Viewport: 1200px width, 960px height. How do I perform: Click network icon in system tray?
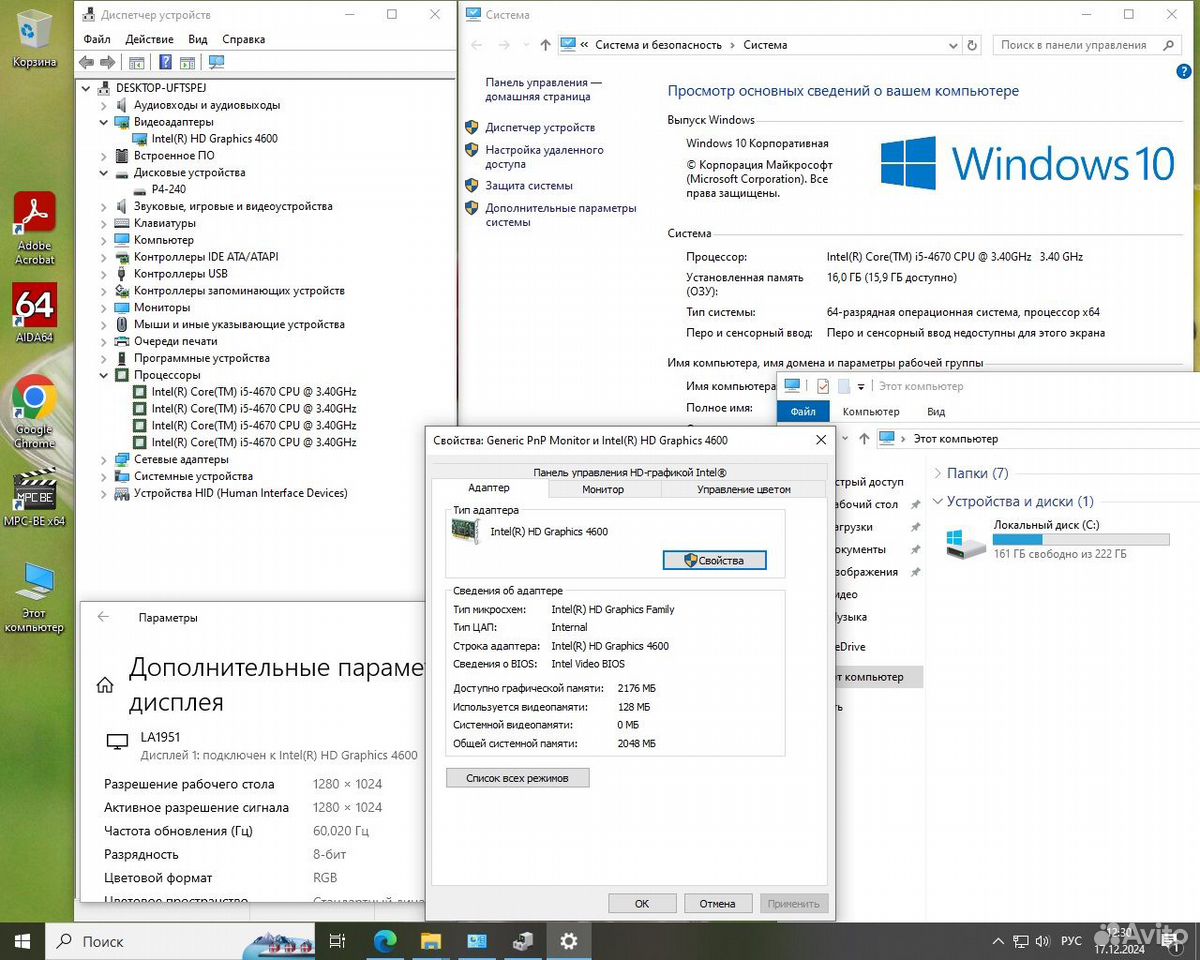coord(1021,942)
